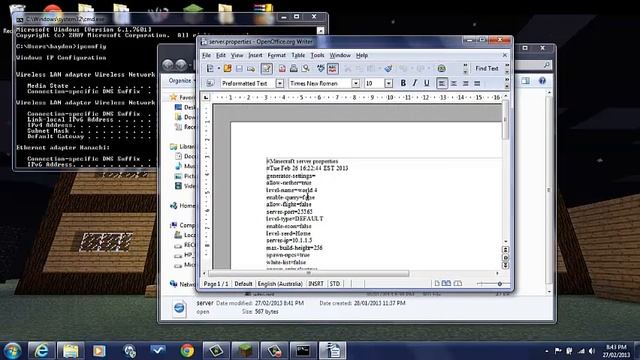Select Align Right
Viewport: 640px width, 360px height.
465,83
